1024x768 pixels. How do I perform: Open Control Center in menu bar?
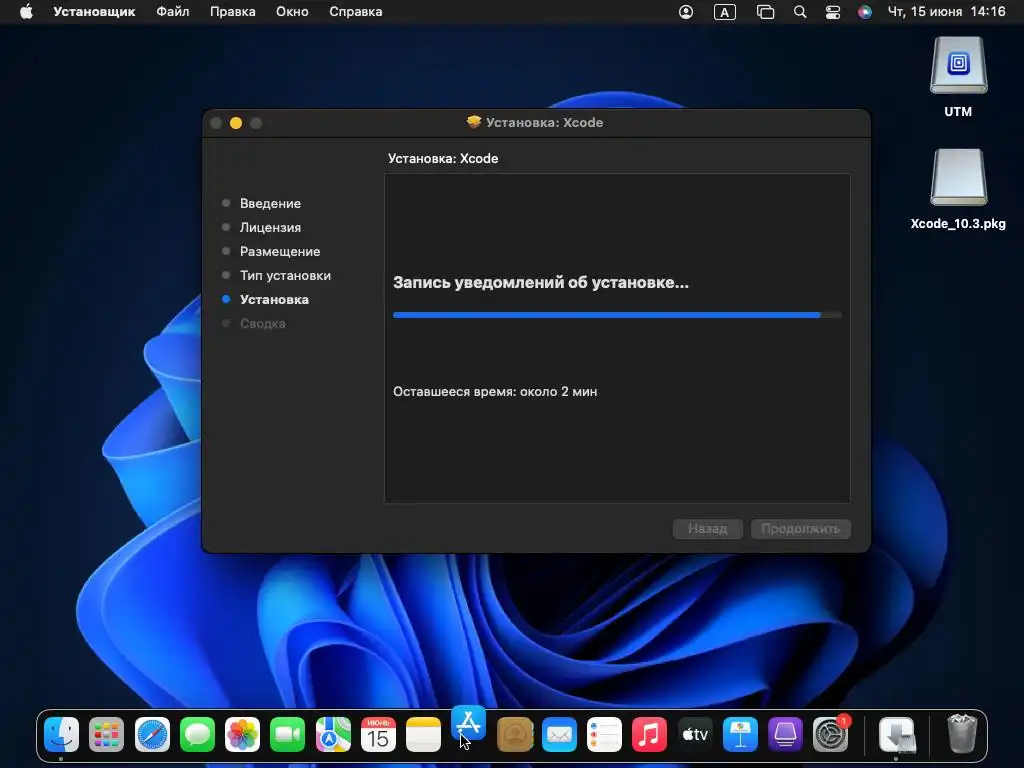pyautogui.click(x=833, y=12)
